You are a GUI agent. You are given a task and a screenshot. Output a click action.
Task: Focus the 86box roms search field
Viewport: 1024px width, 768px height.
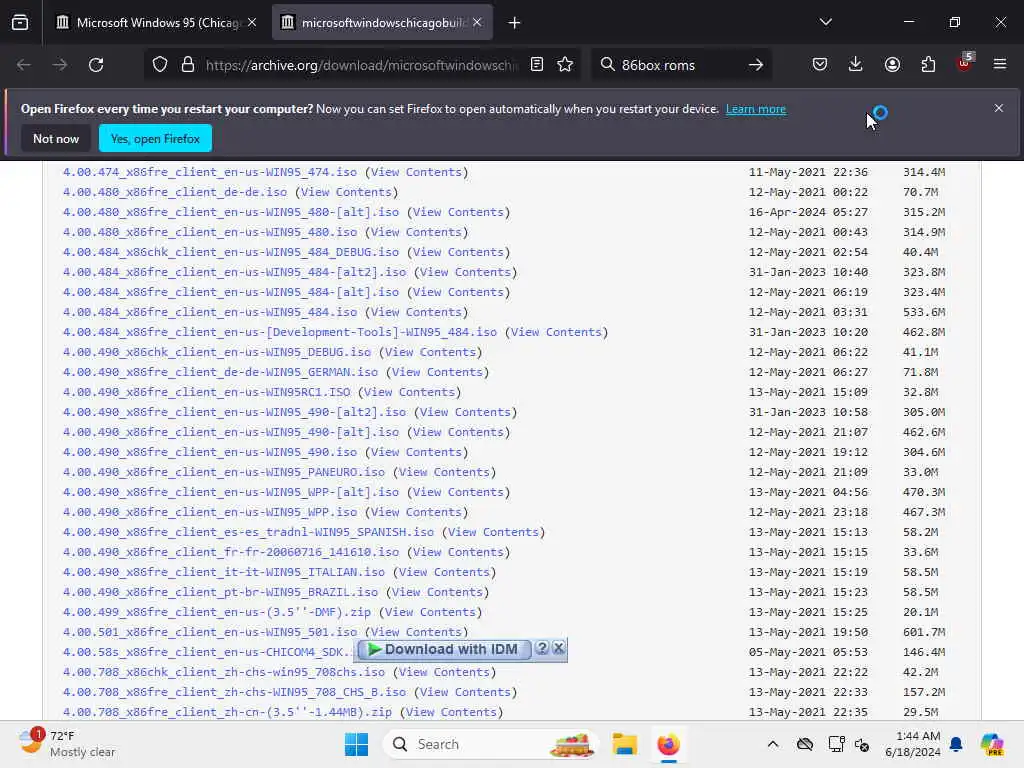pyautogui.click(x=679, y=65)
